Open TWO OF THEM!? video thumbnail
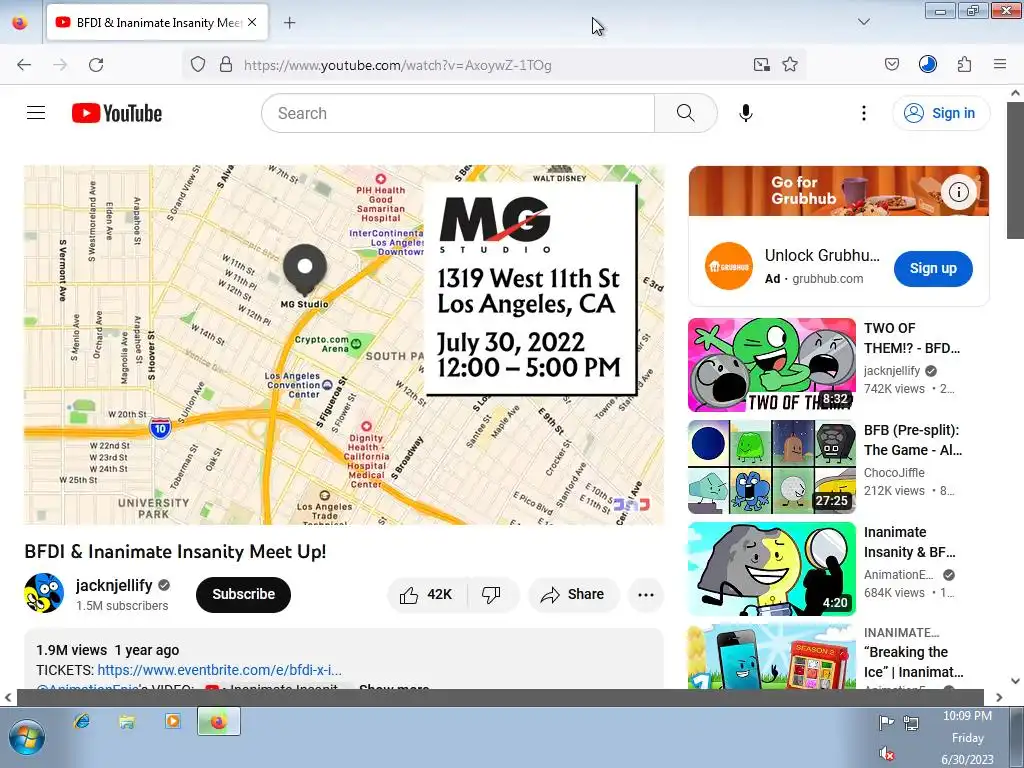 pos(771,364)
